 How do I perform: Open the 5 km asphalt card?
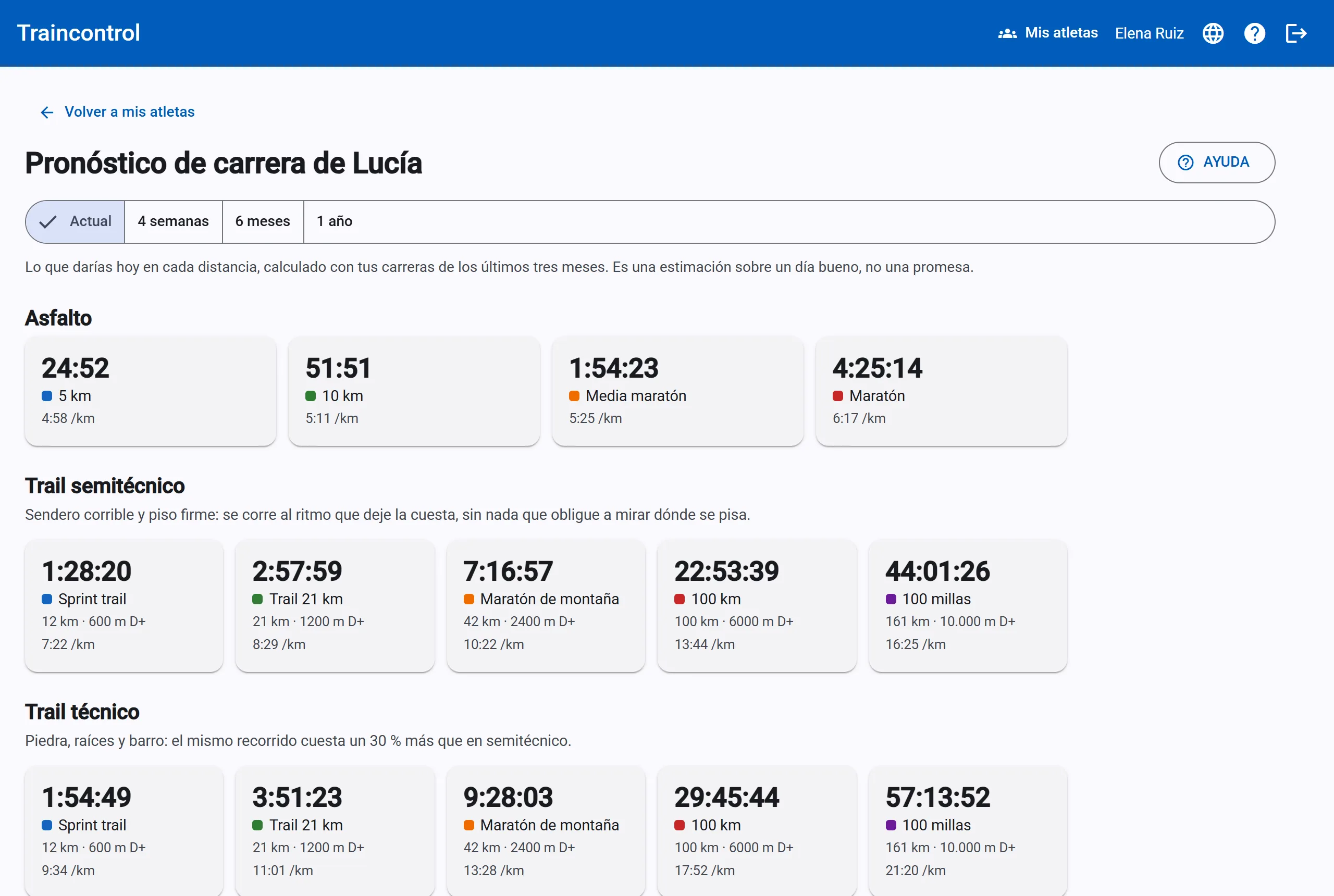click(150, 391)
